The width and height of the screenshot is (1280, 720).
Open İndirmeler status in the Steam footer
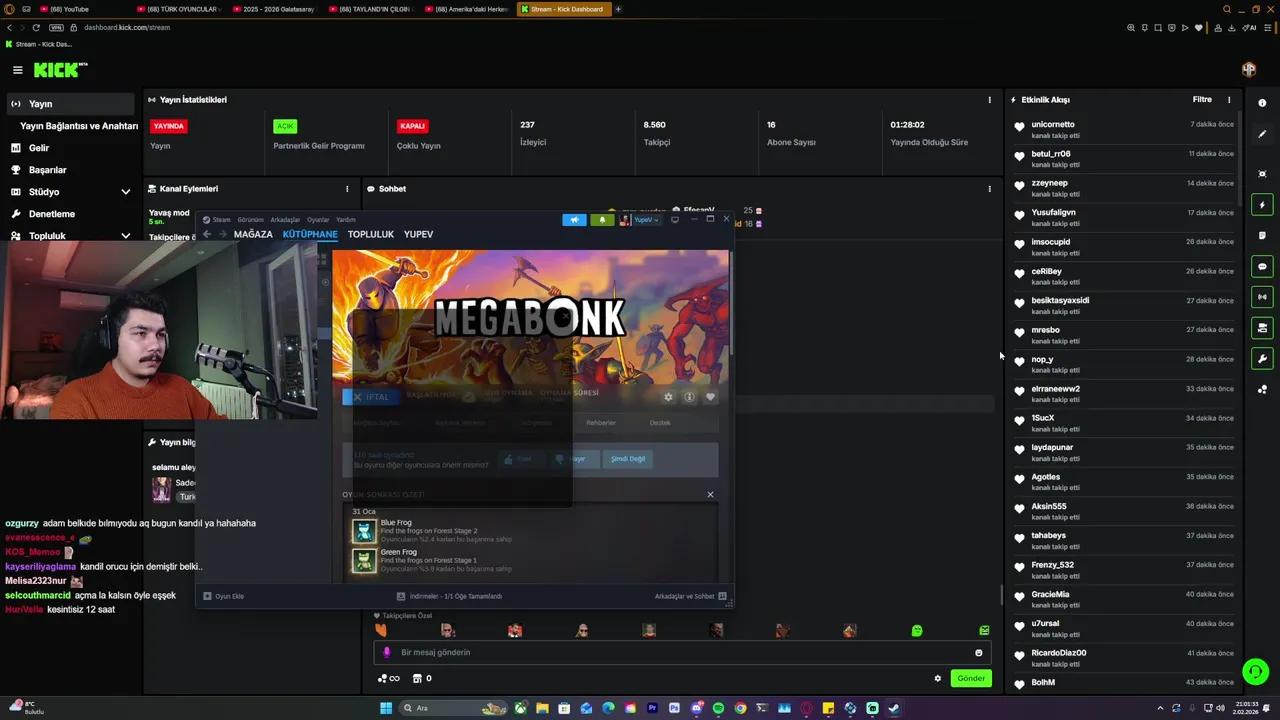tap(449, 596)
